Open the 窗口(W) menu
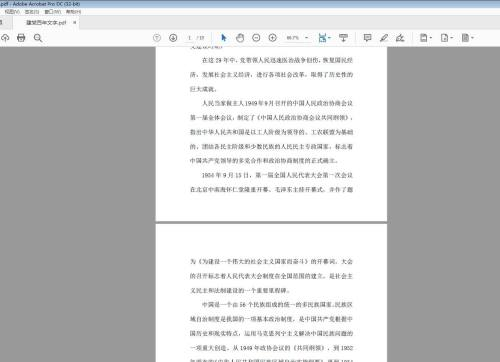 click(x=53, y=12)
